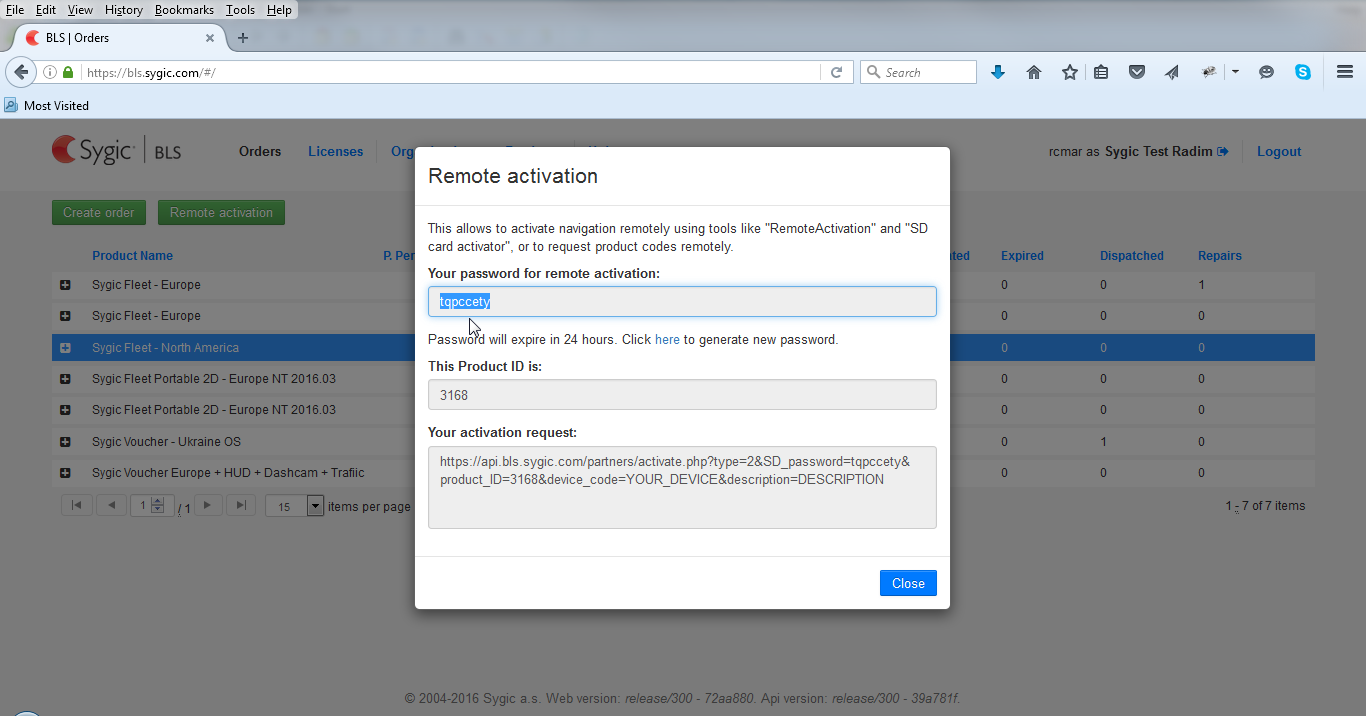Viewport: 1366px width, 716px height.
Task: Select the BLS | Orders browser tab
Action: [119, 38]
